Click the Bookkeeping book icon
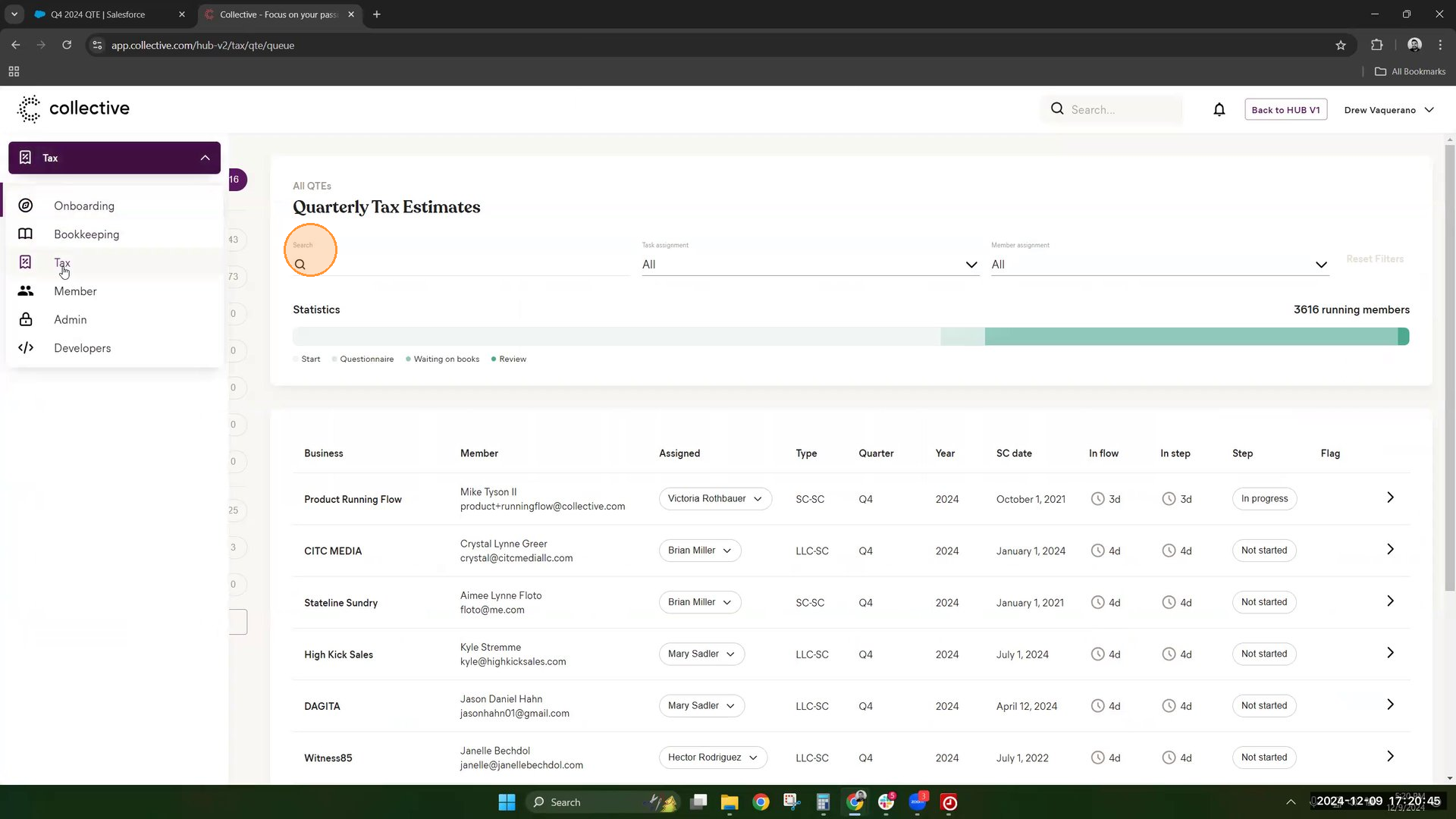Screen dimensions: 1456x819 pyautogui.click(x=26, y=234)
